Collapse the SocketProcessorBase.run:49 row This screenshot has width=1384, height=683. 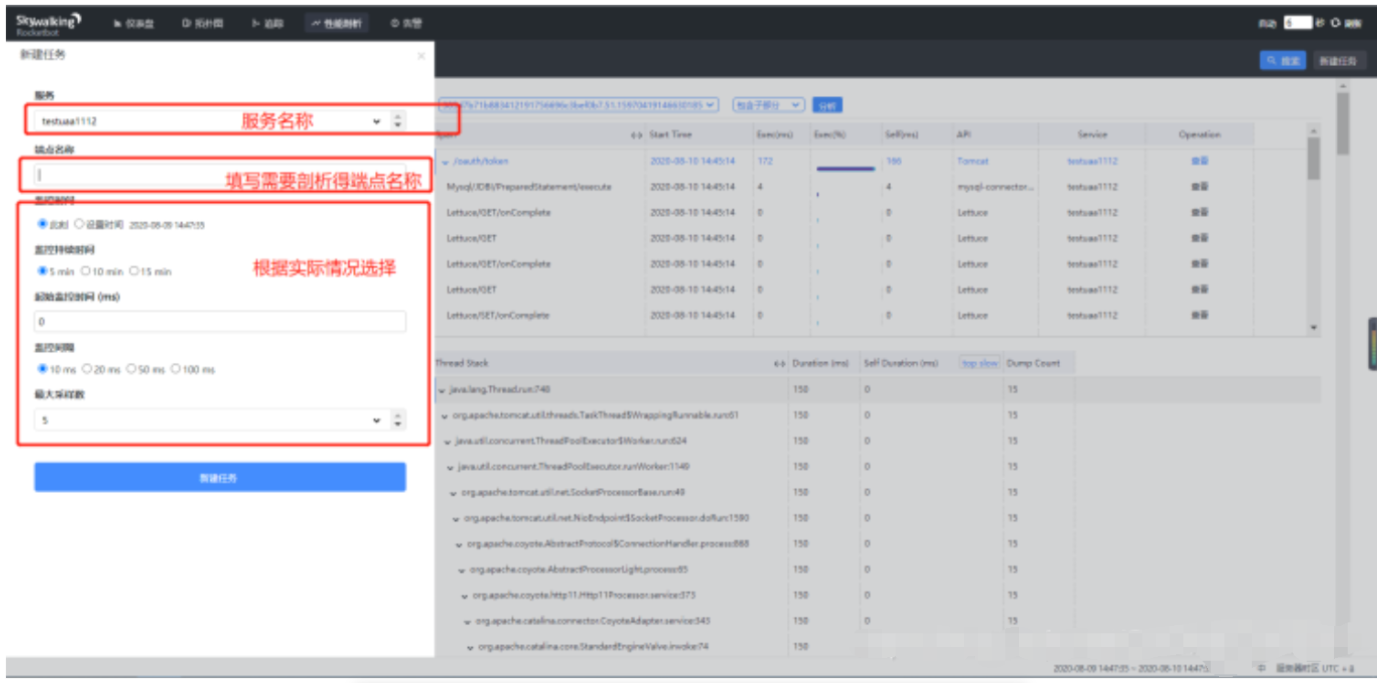(454, 493)
